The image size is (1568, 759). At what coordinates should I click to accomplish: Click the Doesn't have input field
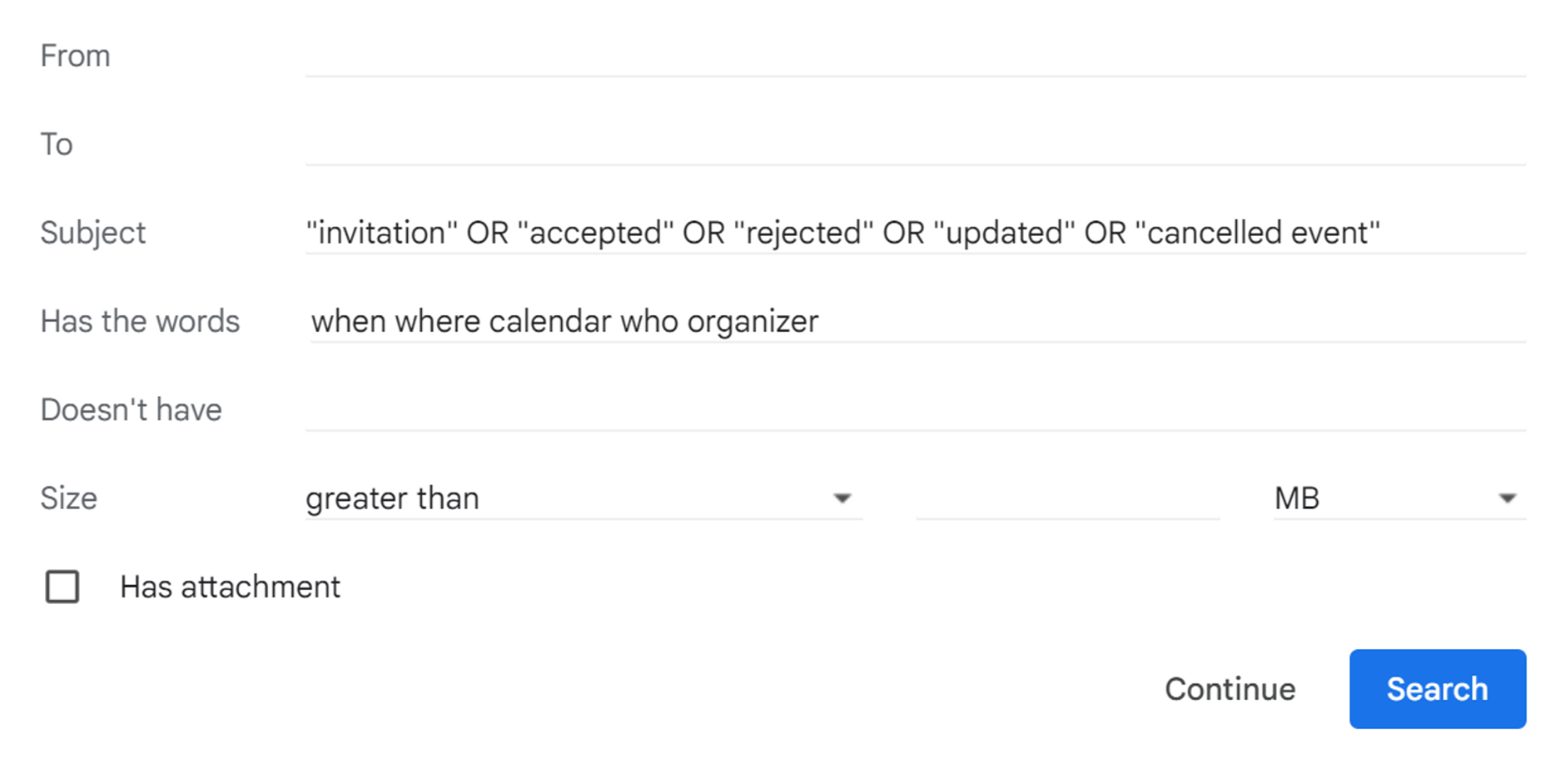[x=915, y=409]
